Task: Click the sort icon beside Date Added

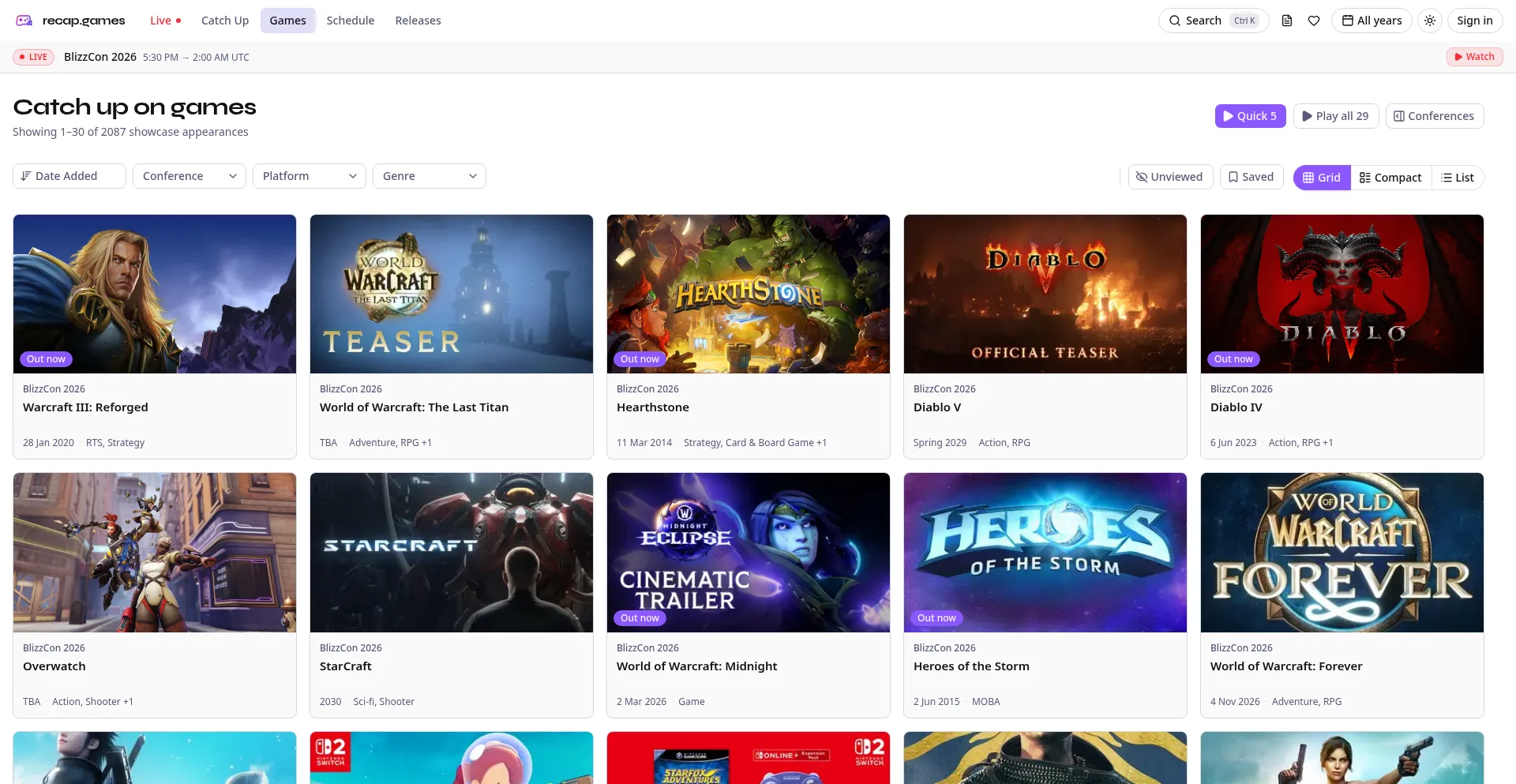Action: [26, 176]
